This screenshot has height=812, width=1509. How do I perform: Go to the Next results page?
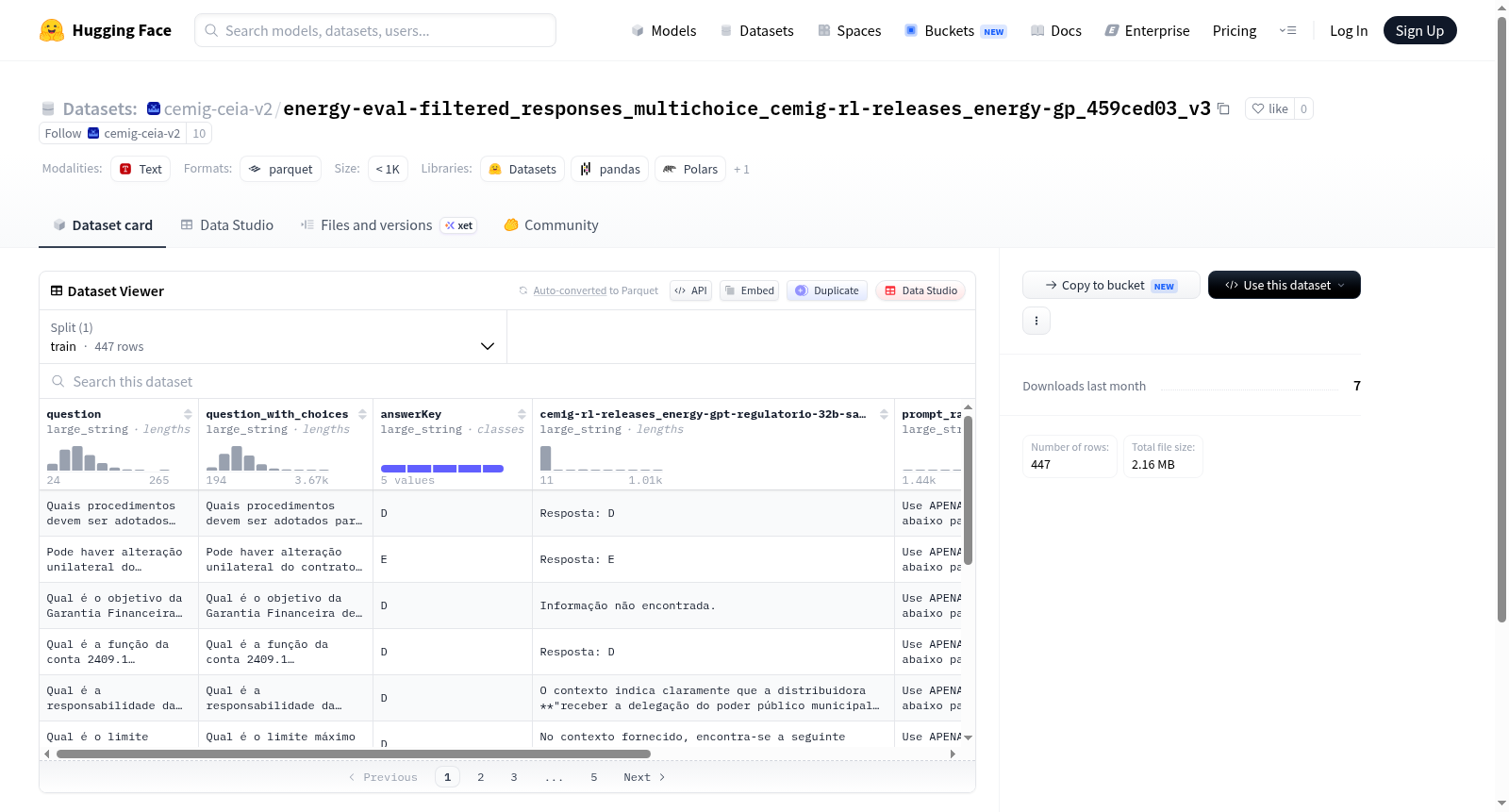pos(644,777)
